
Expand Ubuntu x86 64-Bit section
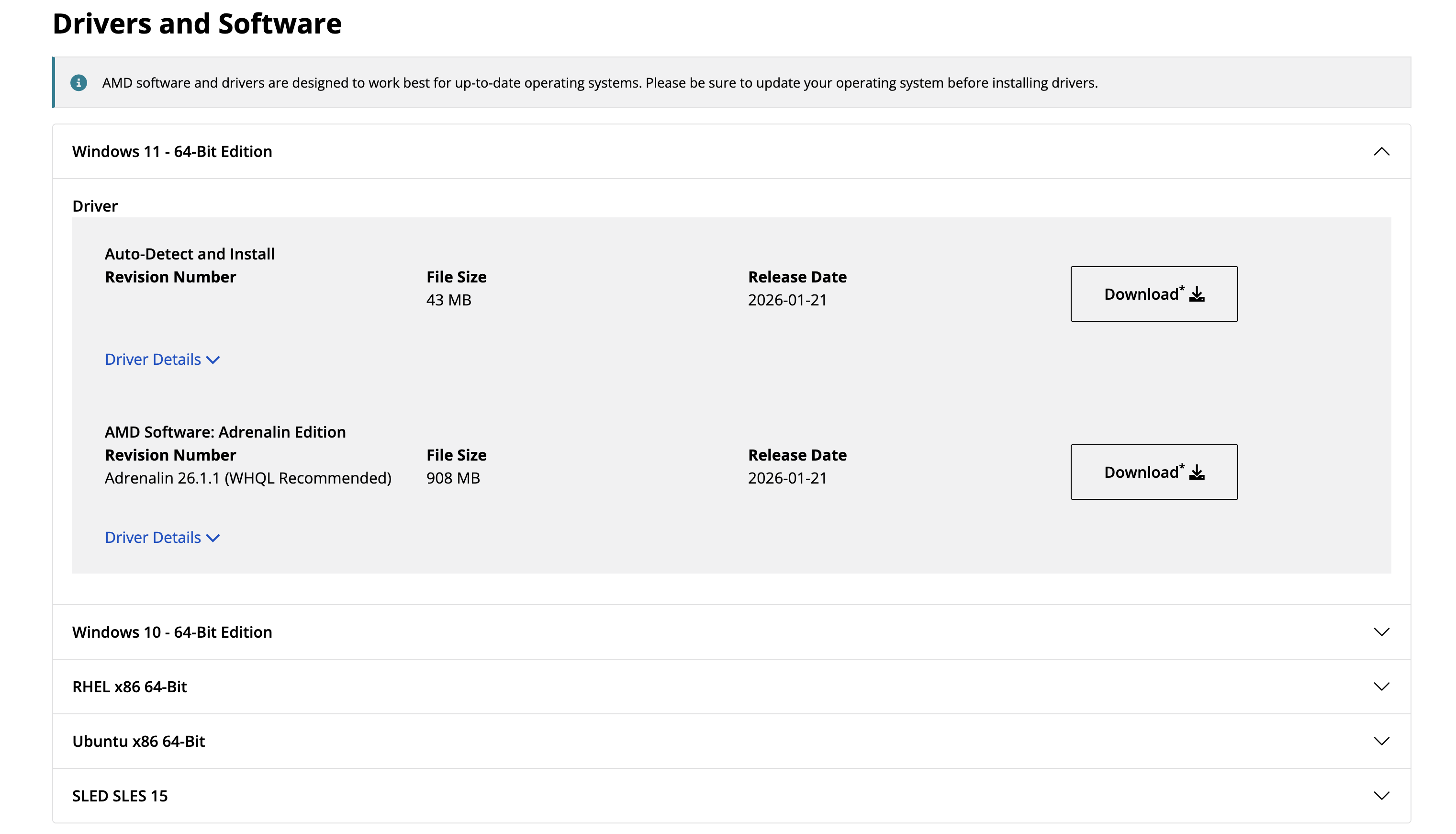pos(138,741)
